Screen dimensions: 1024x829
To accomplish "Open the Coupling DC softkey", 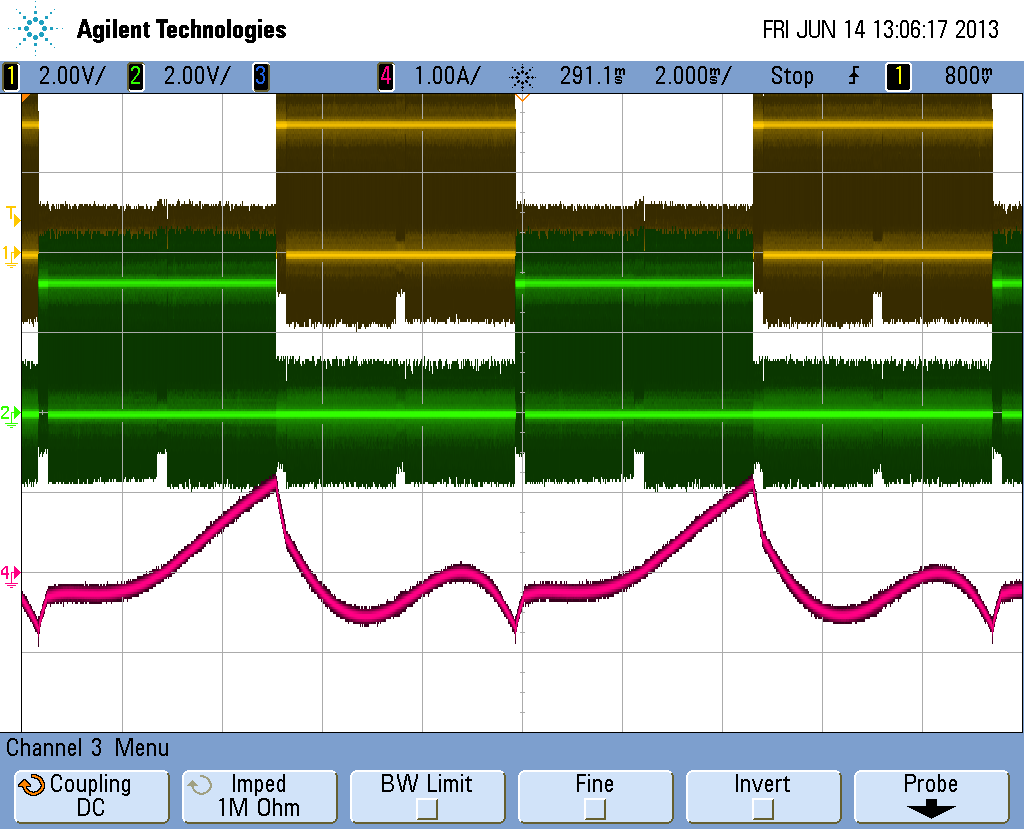I will click(x=91, y=796).
